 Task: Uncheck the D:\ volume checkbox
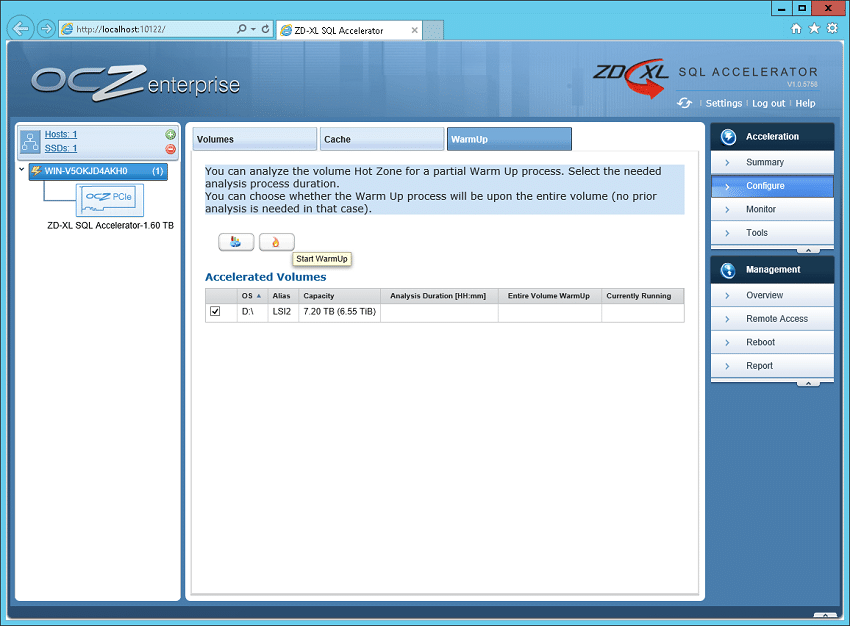pyautogui.click(x=215, y=311)
